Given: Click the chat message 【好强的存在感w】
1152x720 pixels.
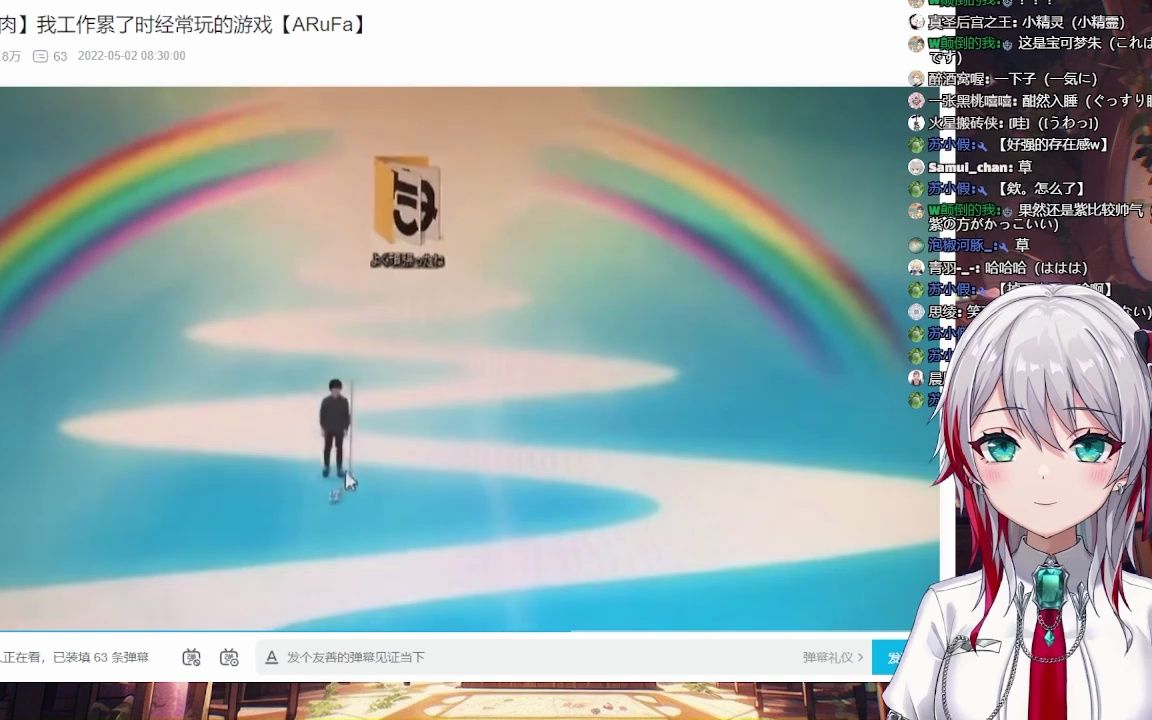Looking at the screenshot, I should pos(1051,145).
